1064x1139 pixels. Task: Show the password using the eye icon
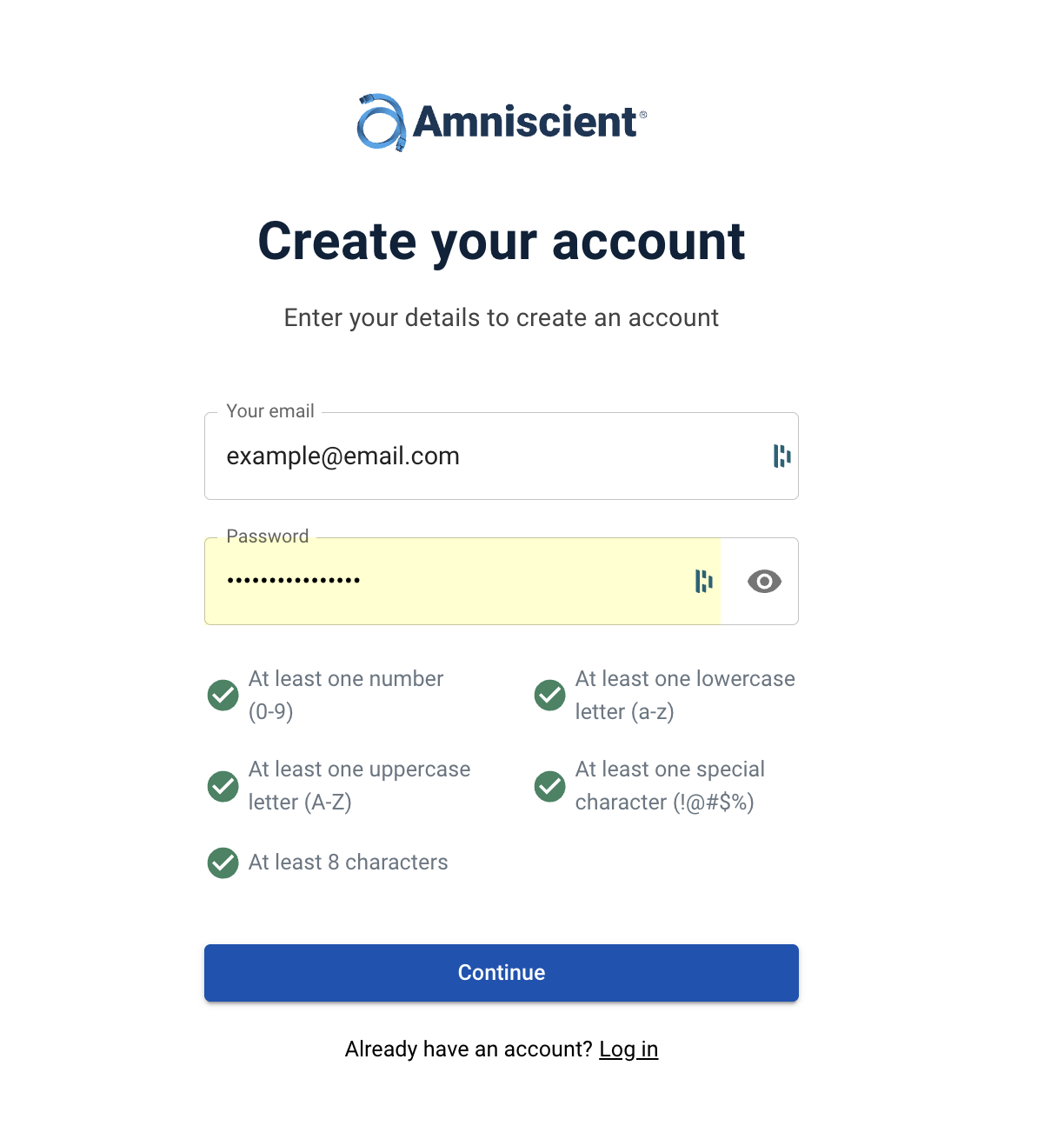coord(764,581)
